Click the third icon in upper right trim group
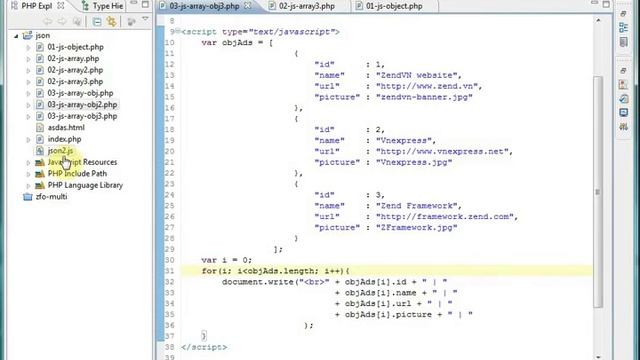This screenshot has height=360, width=640. pyautogui.click(x=623, y=42)
